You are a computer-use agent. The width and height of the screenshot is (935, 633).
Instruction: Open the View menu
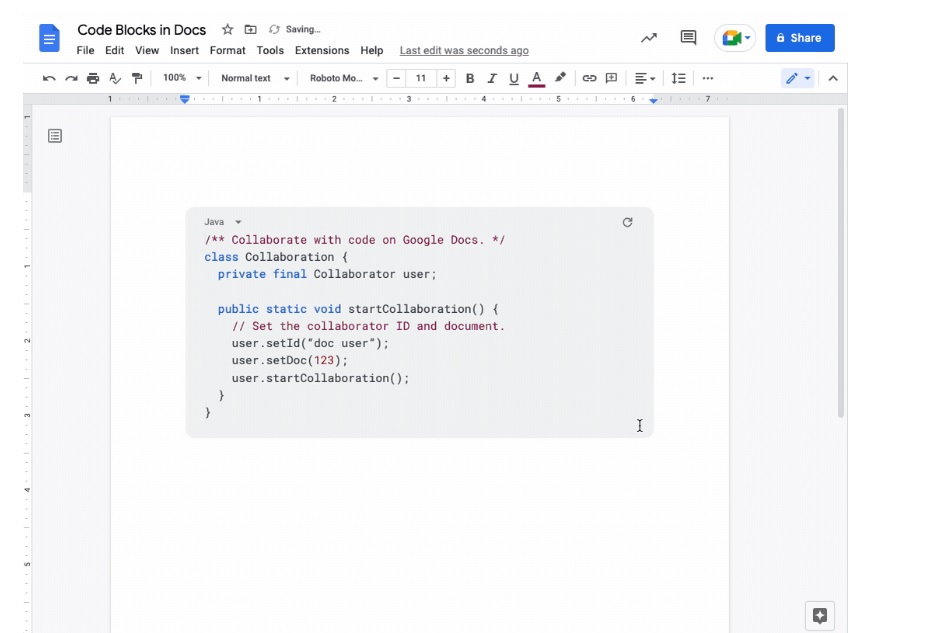pos(147,51)
